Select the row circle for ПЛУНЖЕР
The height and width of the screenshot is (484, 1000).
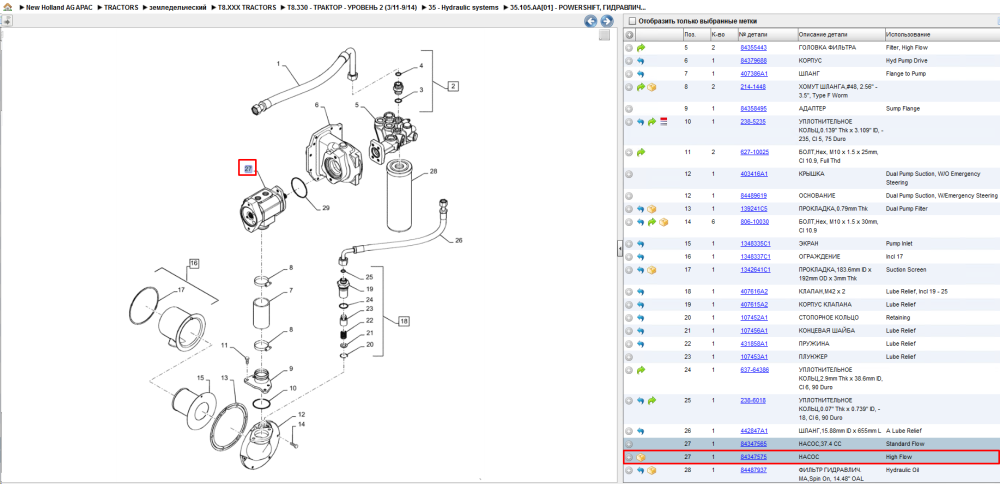(629, 356)
